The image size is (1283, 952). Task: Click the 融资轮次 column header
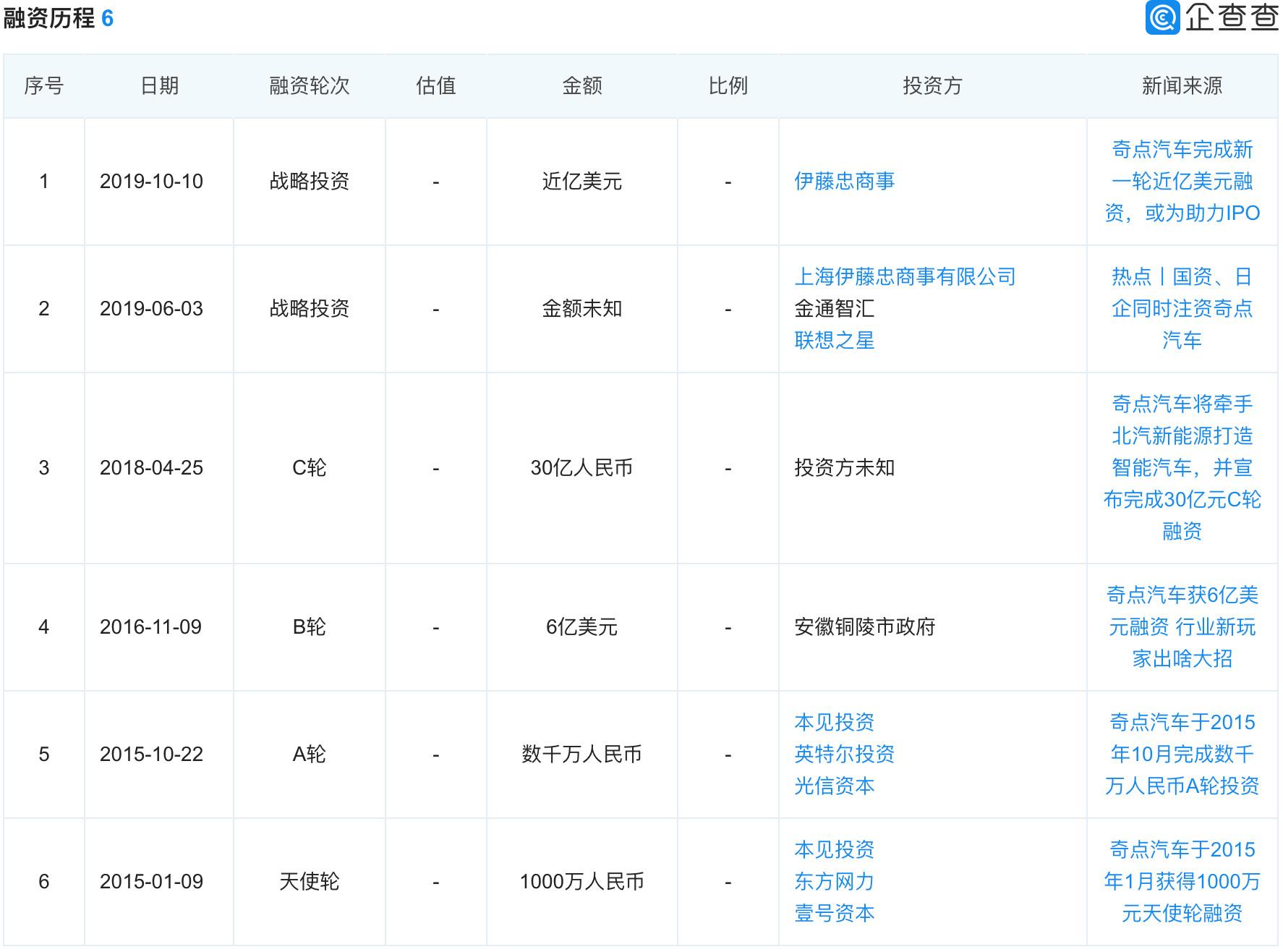point(309,86)
